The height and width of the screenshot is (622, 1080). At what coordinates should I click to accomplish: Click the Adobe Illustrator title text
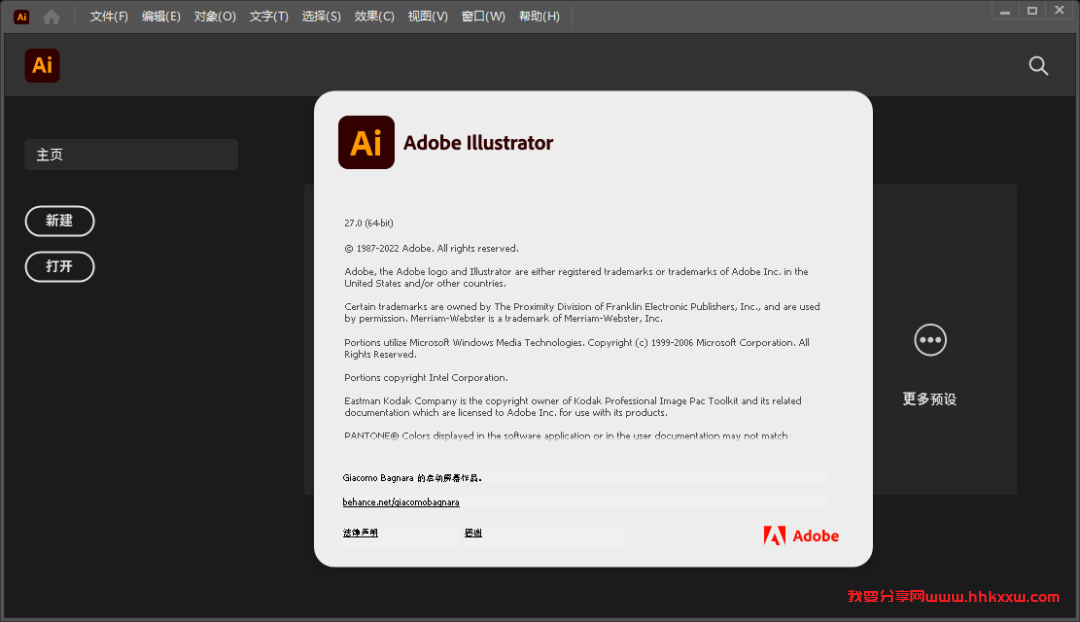pyautogui.click(x=478, y=143)
